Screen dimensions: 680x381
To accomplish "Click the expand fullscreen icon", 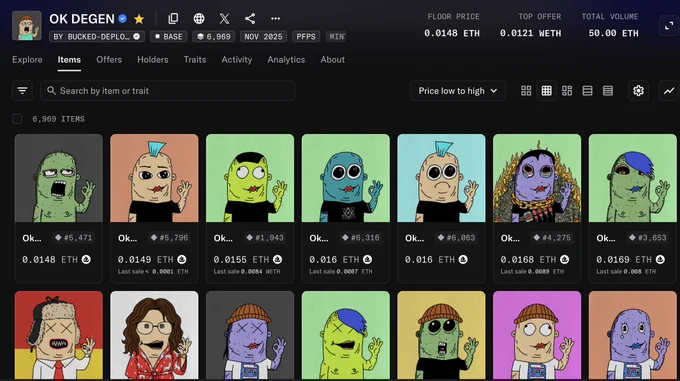I will click(669, 26).
